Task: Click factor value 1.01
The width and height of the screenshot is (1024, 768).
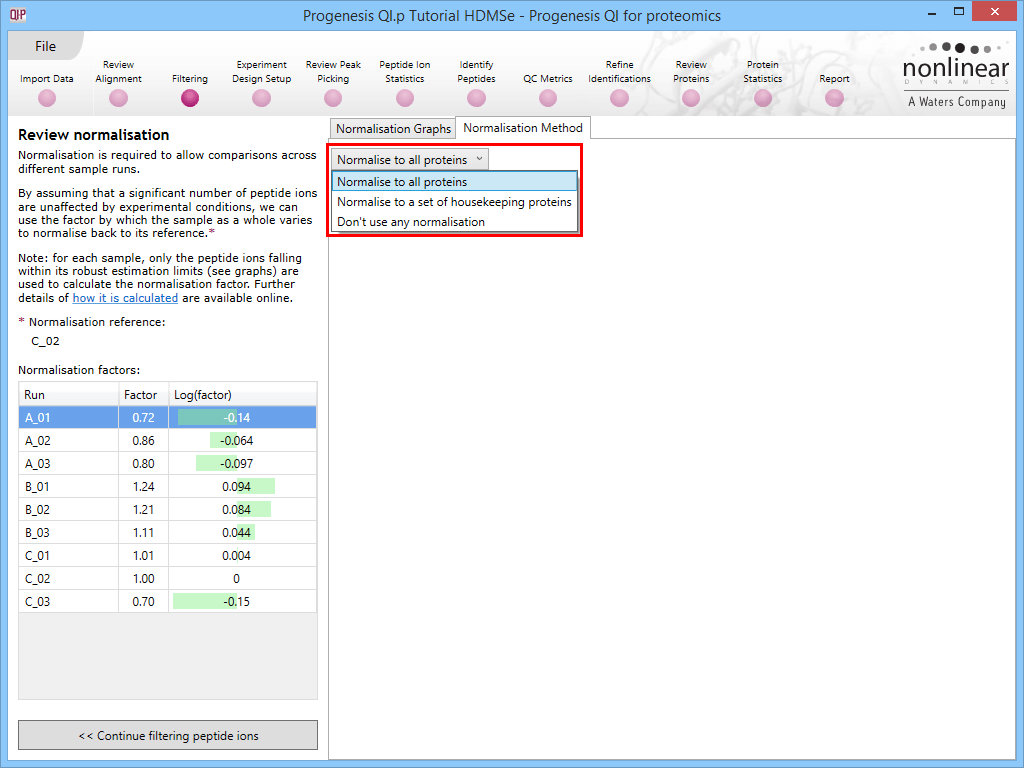Action: click(144, 555)
